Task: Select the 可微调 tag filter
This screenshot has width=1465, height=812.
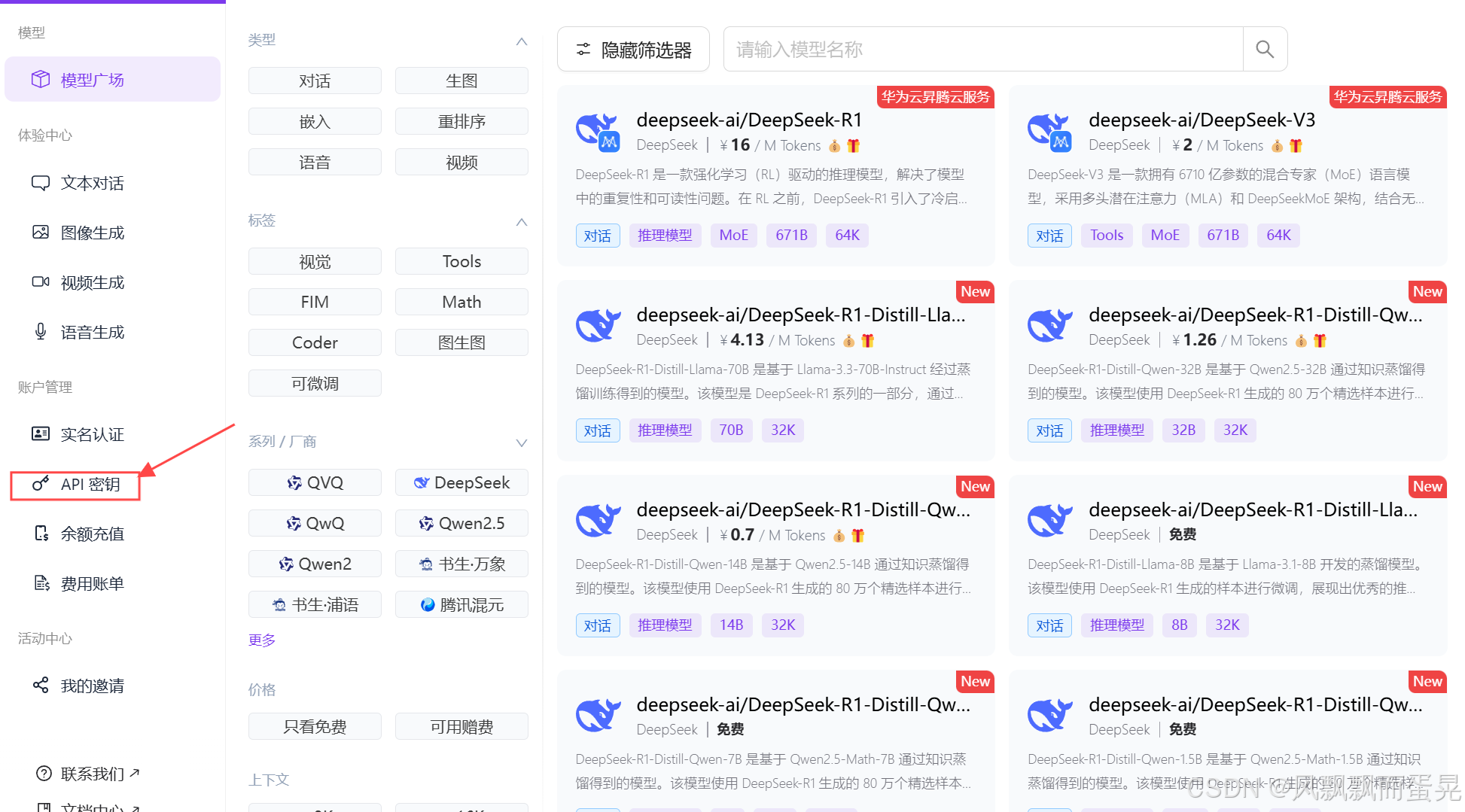Action: tap(315, 383)
